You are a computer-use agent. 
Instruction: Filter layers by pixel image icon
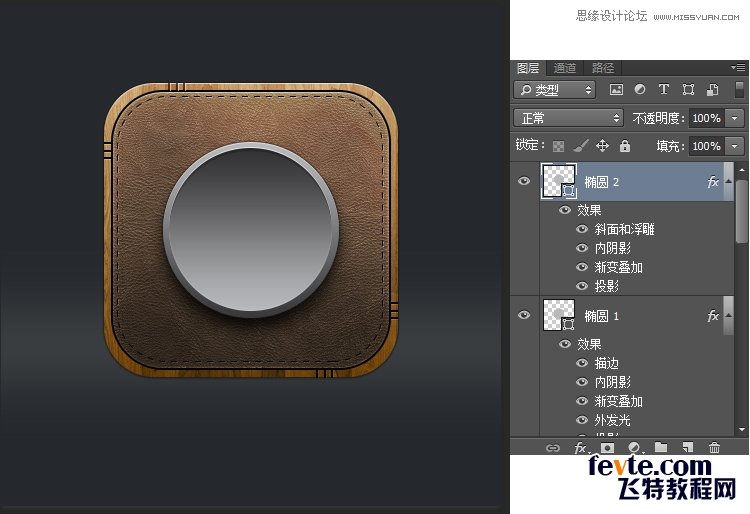coord(616,89)
